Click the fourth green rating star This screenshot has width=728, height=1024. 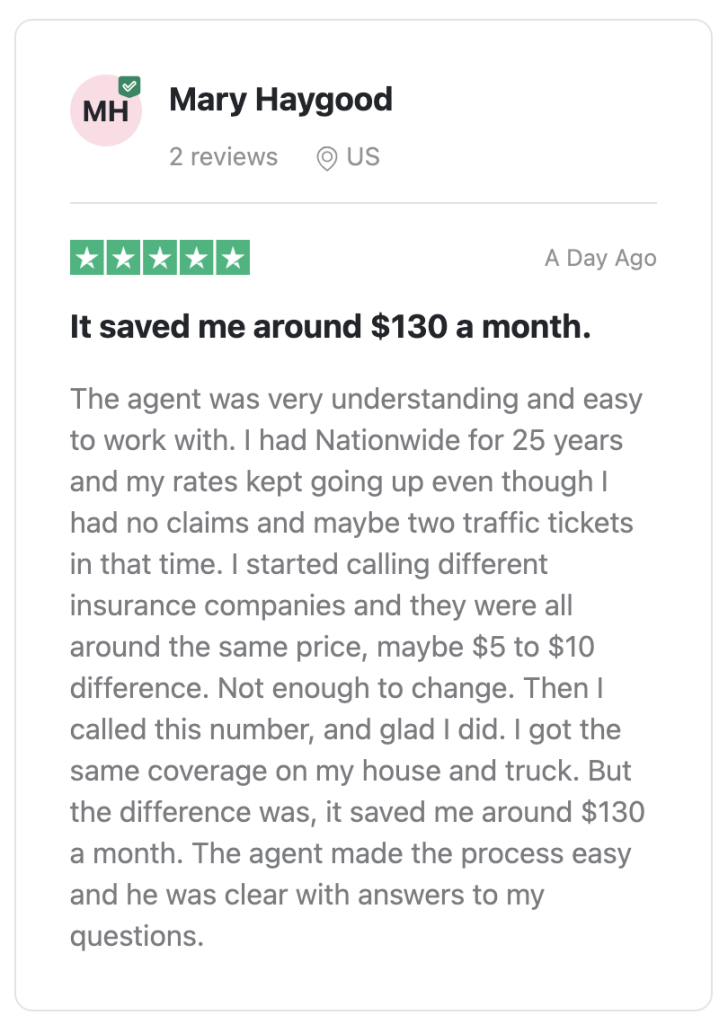click(197, 258)
